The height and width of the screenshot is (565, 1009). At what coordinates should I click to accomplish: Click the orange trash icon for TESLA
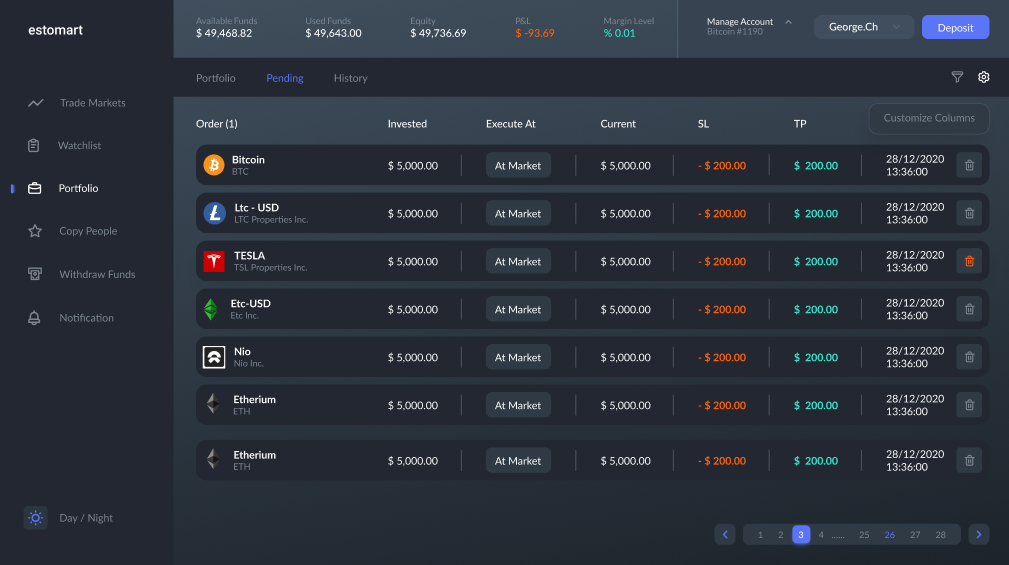pos(969,262)
